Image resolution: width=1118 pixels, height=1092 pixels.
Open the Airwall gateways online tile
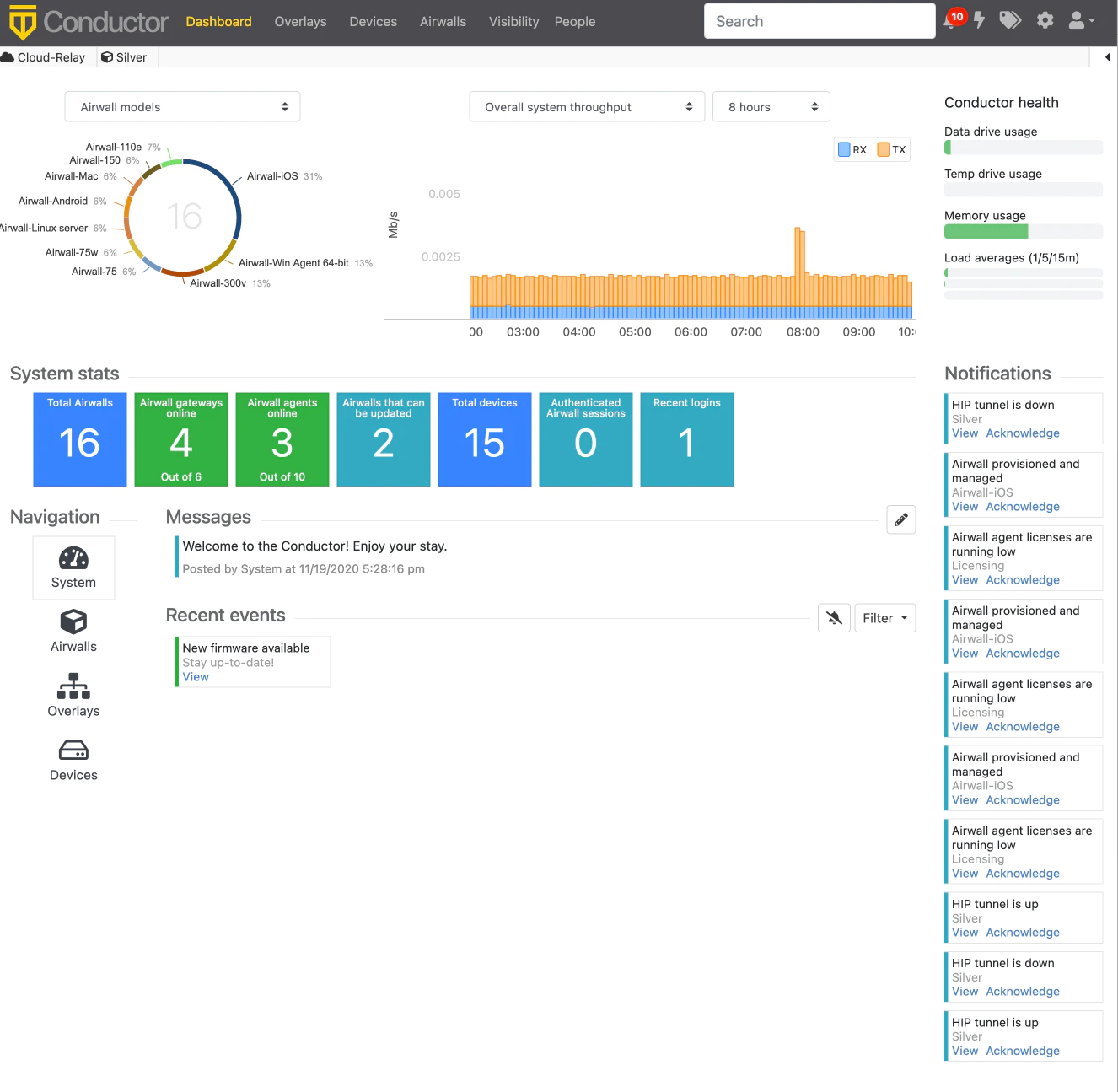click(181, 439)
